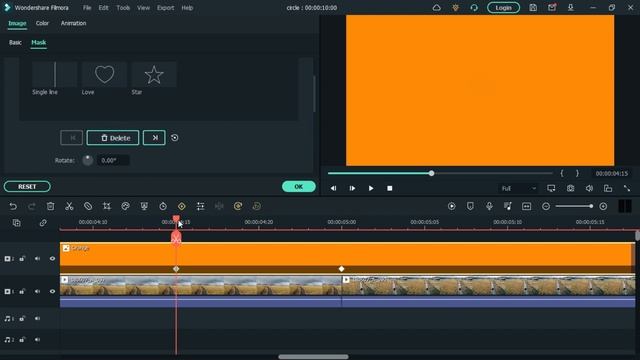Click the lightbulb tips icon

[455, 7]
